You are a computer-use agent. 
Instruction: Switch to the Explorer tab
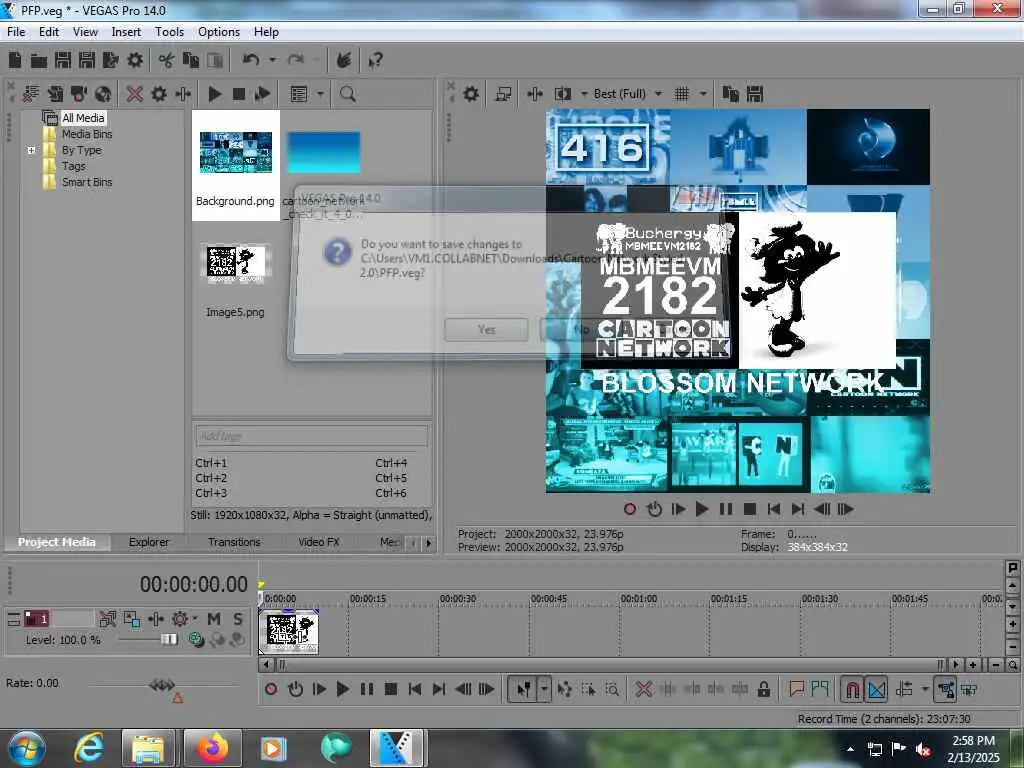pyautogui.click(x=148, y=542)
